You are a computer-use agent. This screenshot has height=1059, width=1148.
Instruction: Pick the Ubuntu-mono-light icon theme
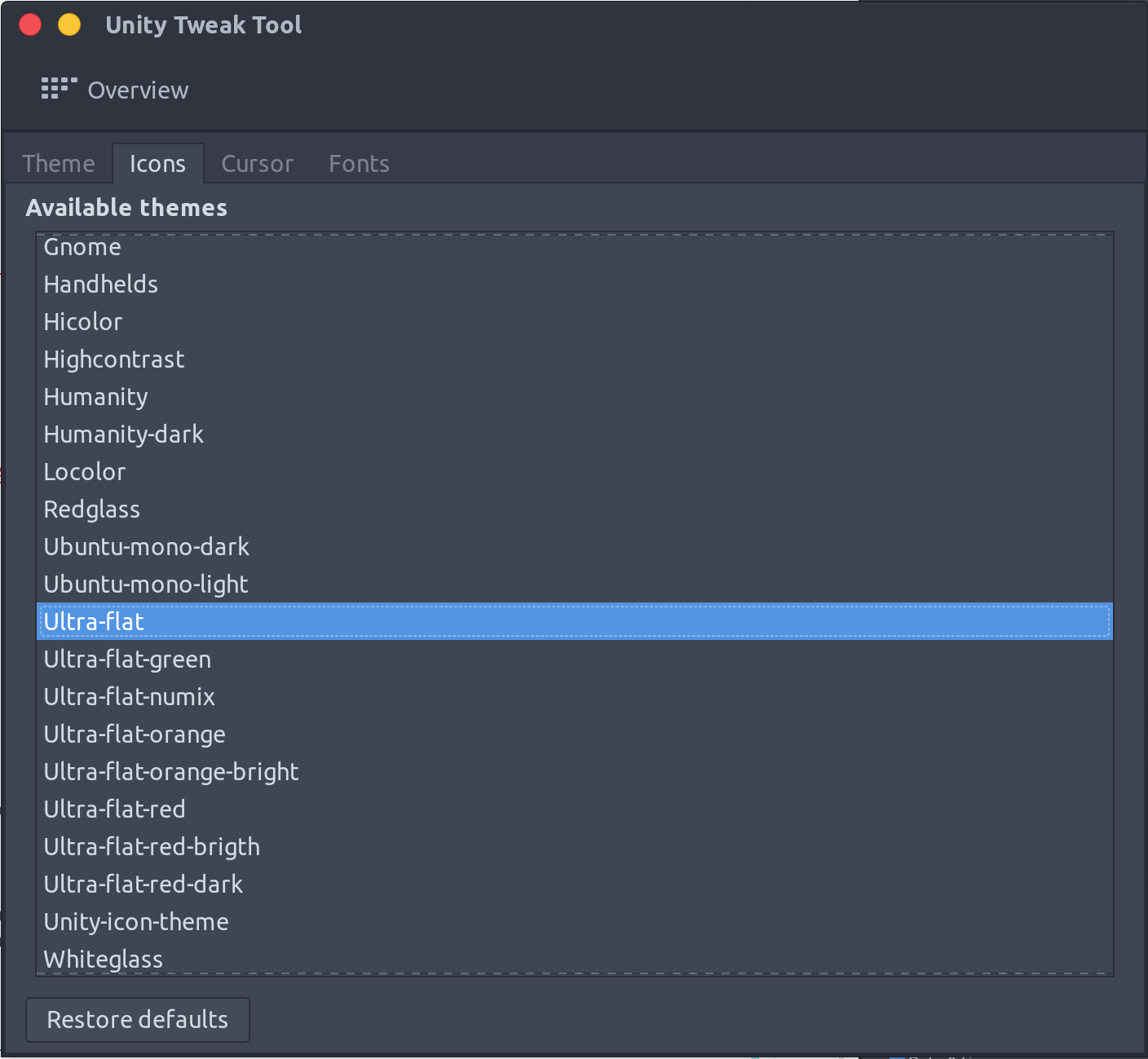[575, 585]
